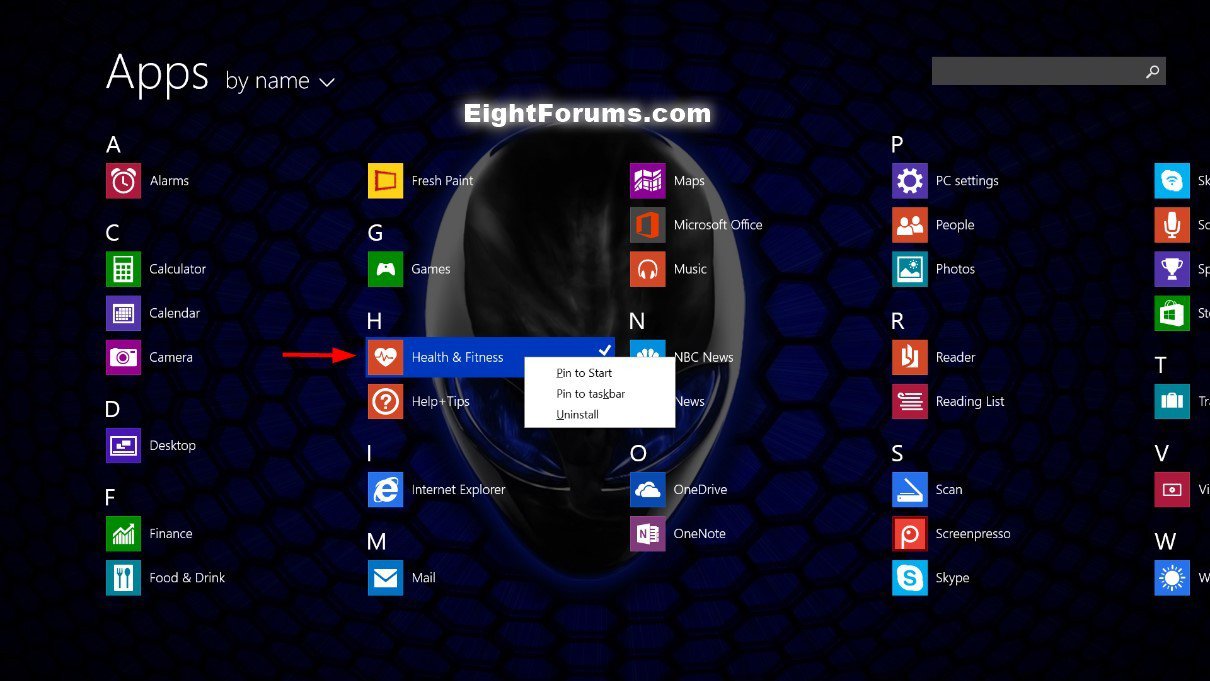The image size is (1210, 681).
Task: Open the Photos app icon
Action: (909, 269)
